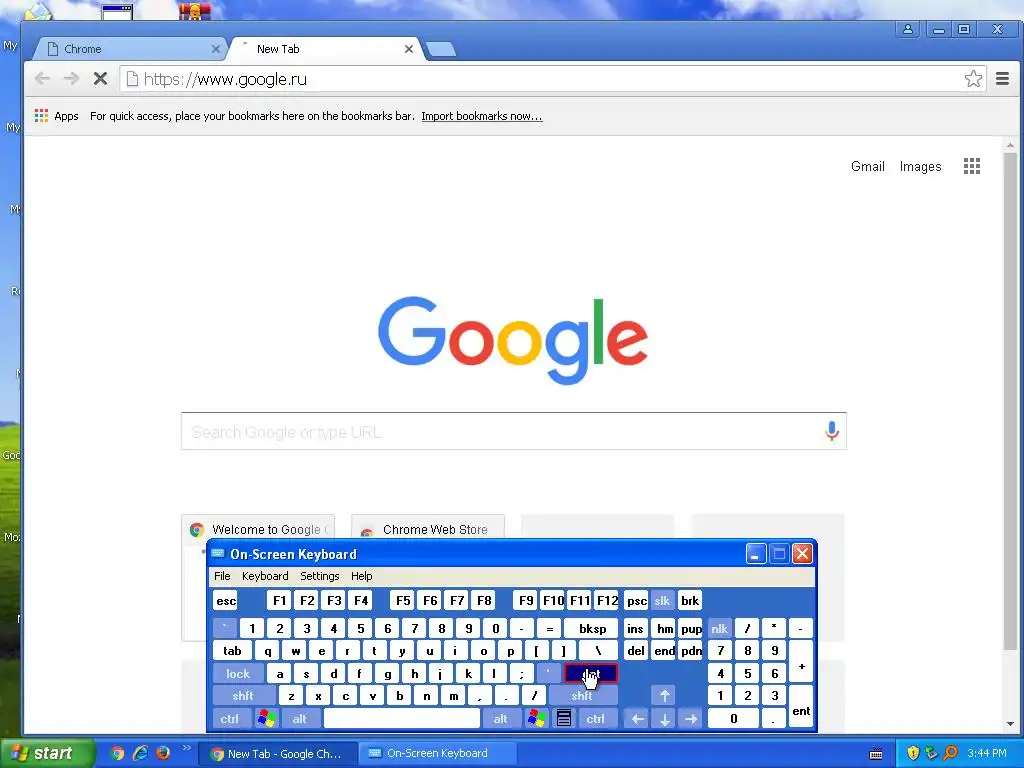Open Keyboard menu in On-Screen Keyboard
Image resolution: width=1024 pixels, height=768 pixels.
(x=265, y=576)
